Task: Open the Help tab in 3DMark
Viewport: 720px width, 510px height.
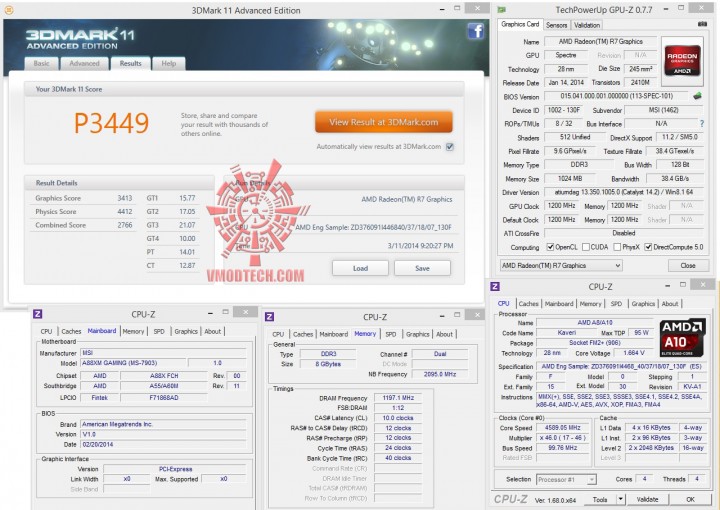Action: pyautogui.click(x=169, y=63)
